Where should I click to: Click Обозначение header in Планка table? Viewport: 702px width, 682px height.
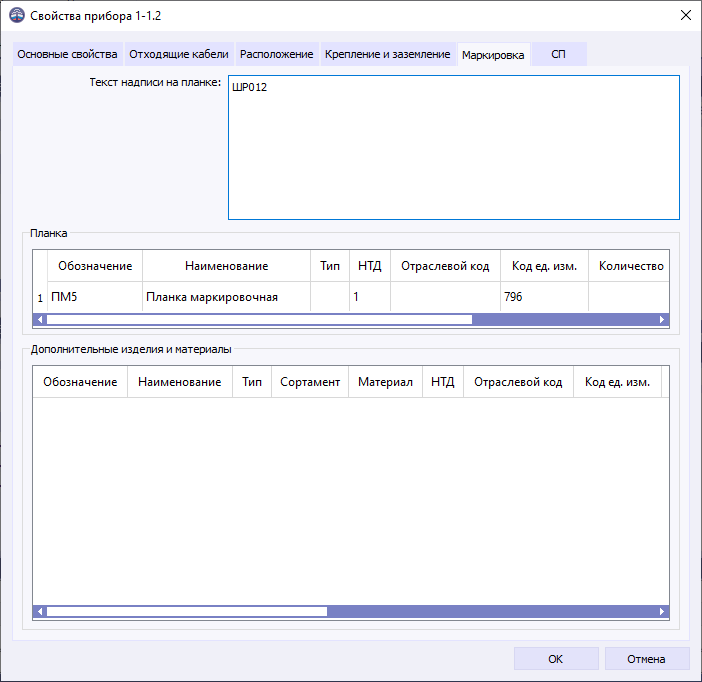tap(95, 266)
